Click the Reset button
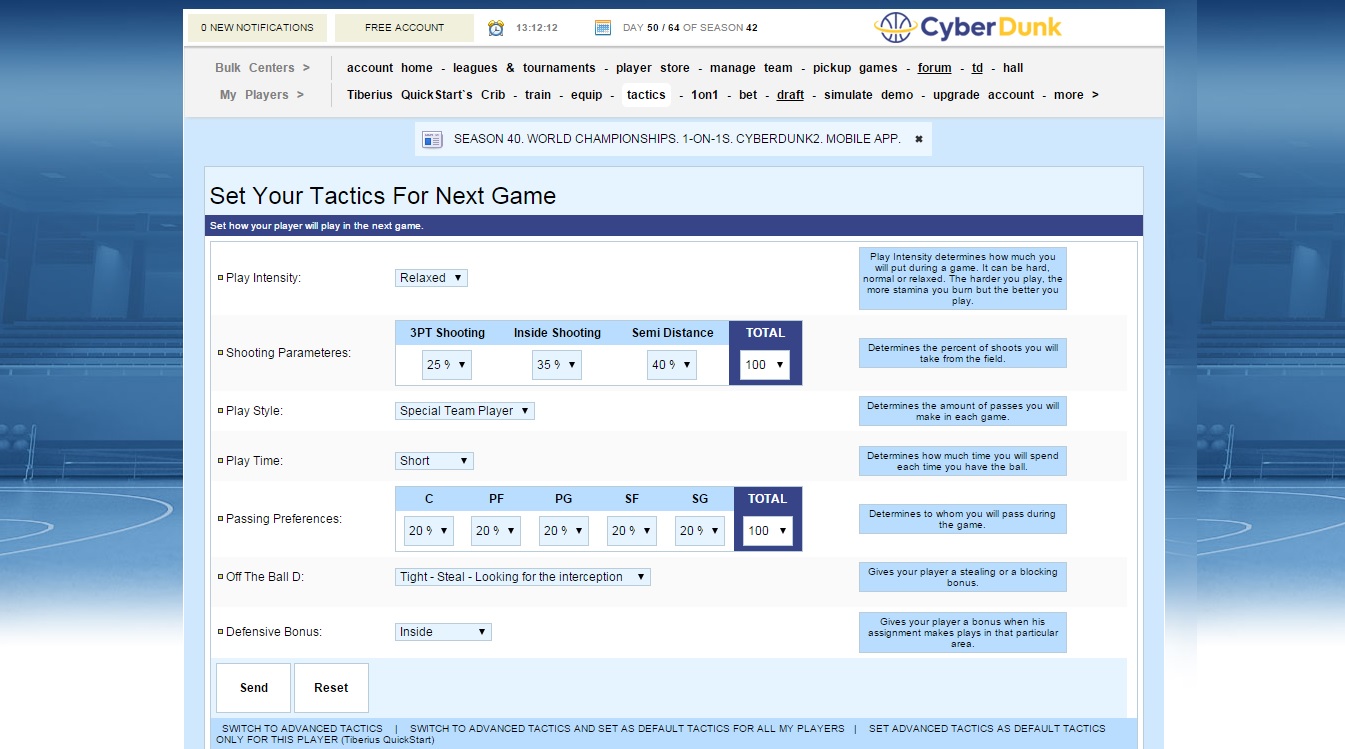 331,688
